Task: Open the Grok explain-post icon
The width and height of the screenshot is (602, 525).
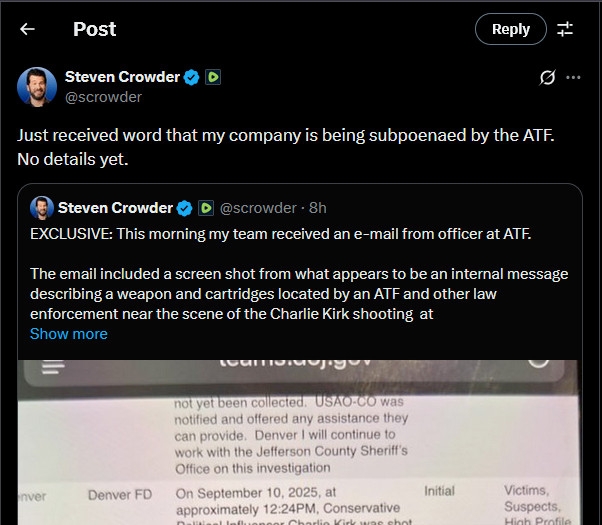Action: click(547, 77)
